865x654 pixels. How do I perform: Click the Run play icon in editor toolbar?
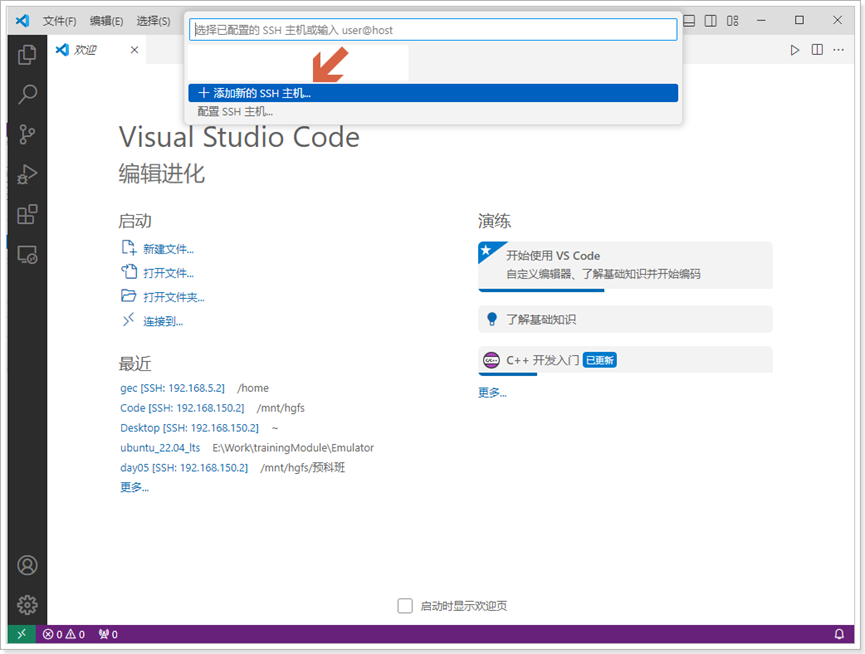click(x=794, y=50)
